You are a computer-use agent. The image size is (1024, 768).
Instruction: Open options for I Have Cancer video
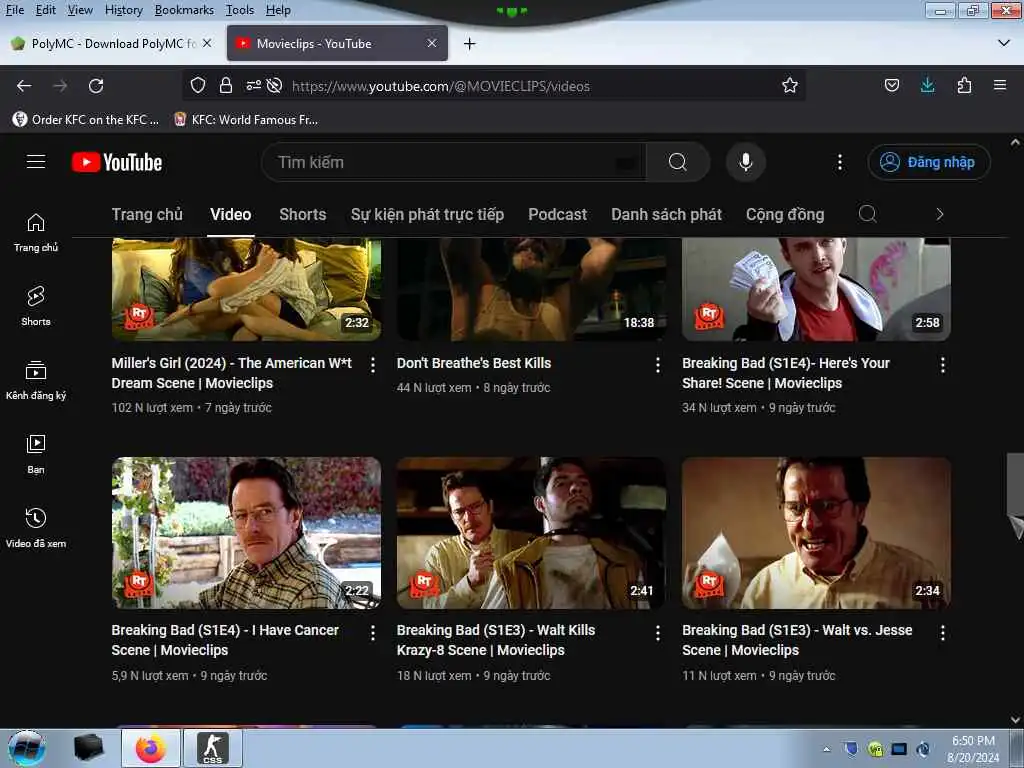point(373,633)
